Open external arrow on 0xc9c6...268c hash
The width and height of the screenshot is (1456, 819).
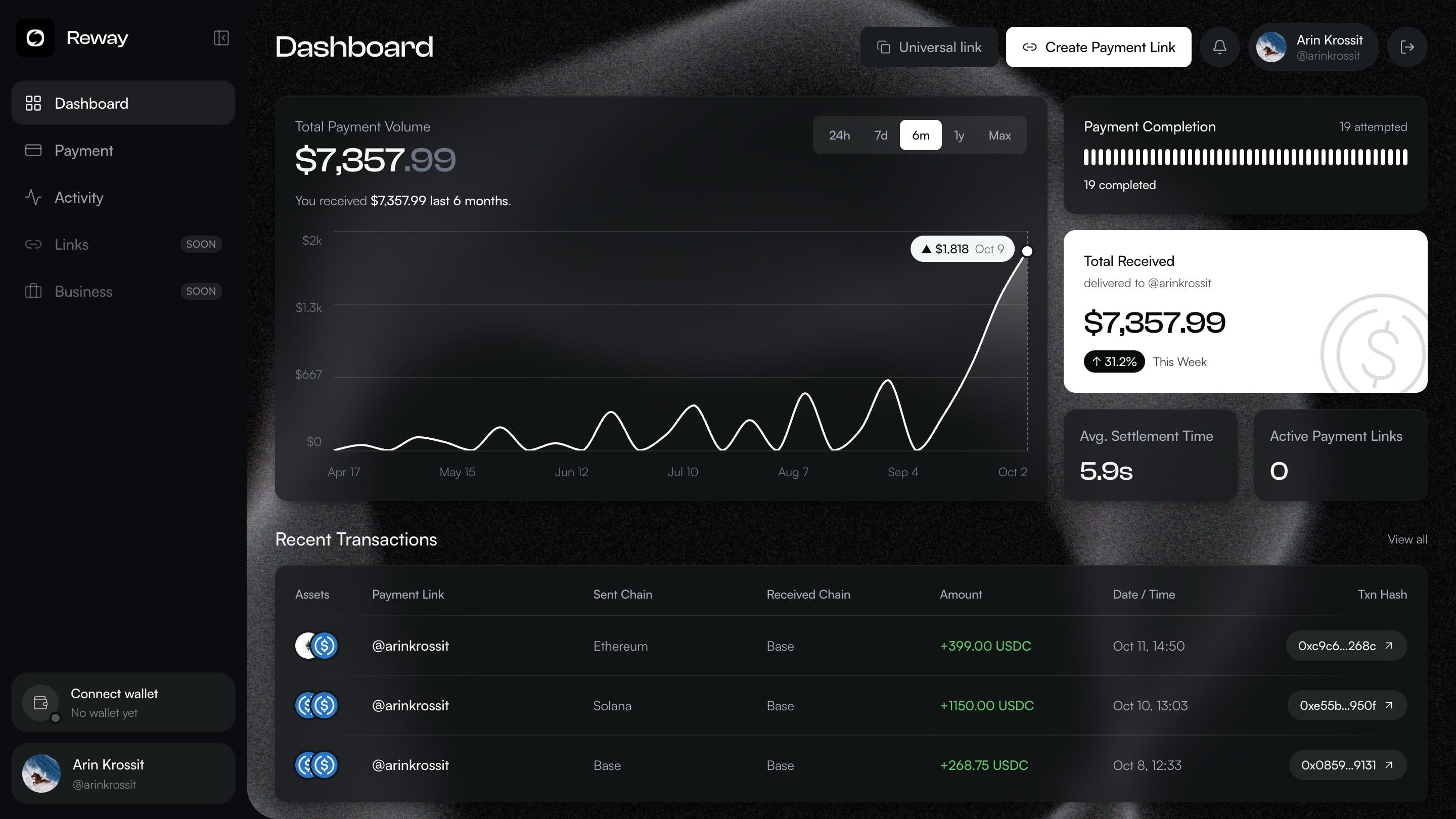pos(1389,646)
